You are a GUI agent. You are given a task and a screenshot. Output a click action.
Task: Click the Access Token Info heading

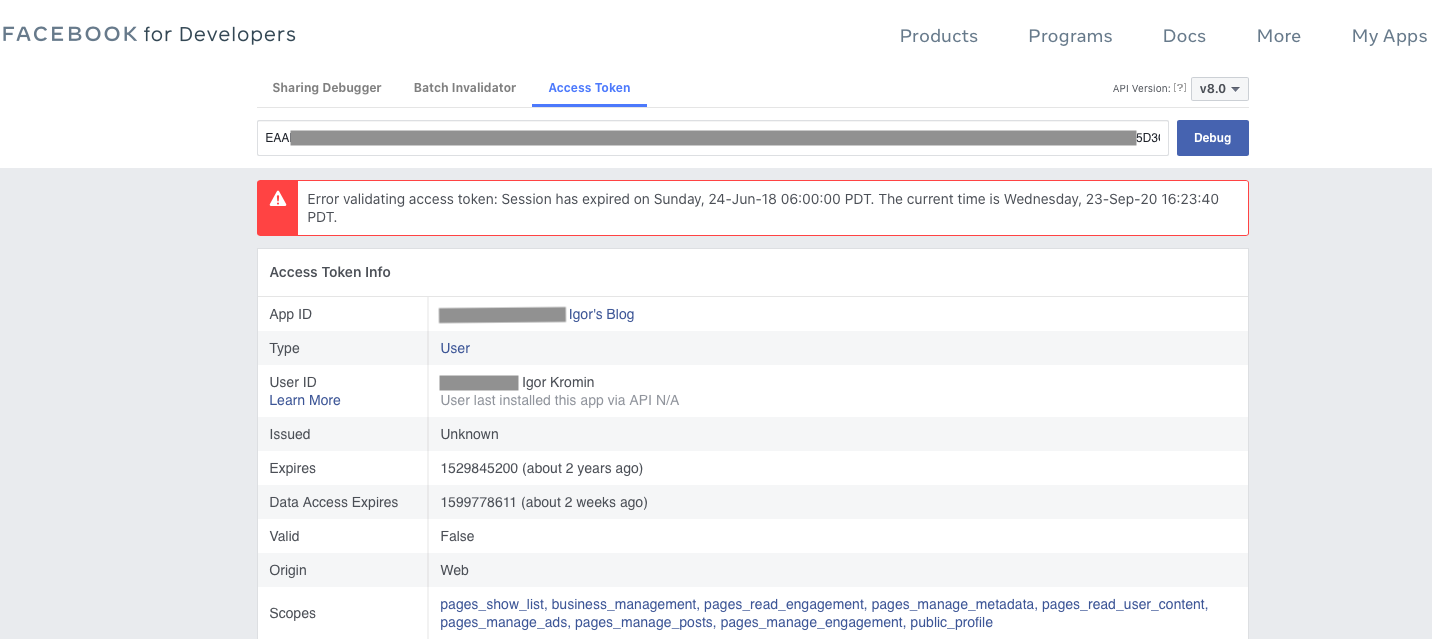(x=330, y=272)
